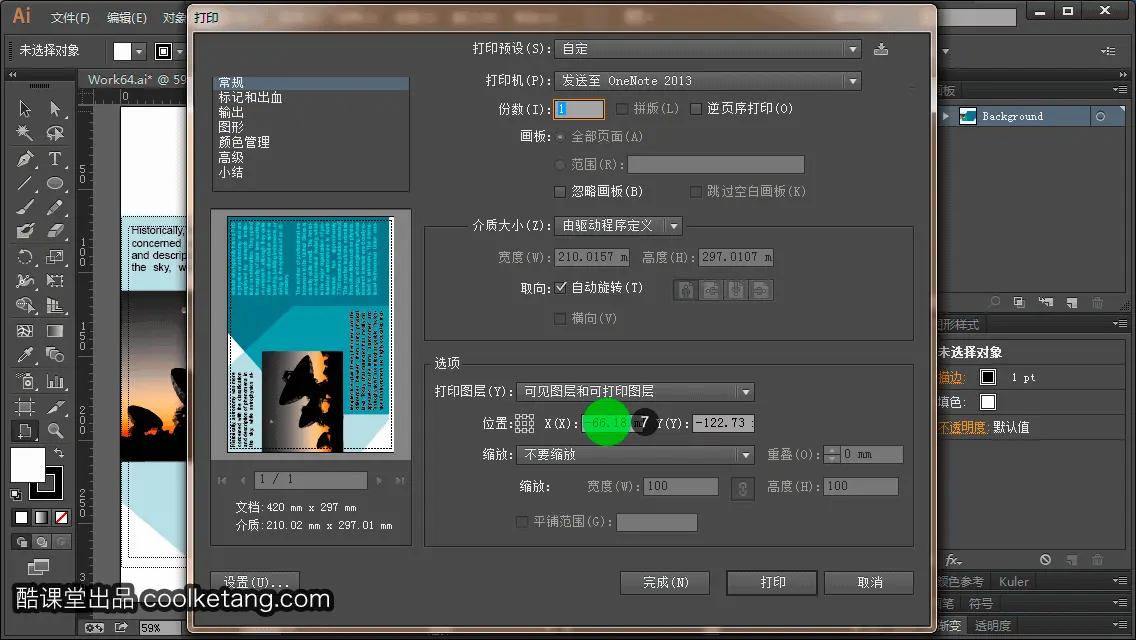The image size is (1136, 640).
Task: Open the 打印图层(Y) layers dropdown
Action: (635, 391)
